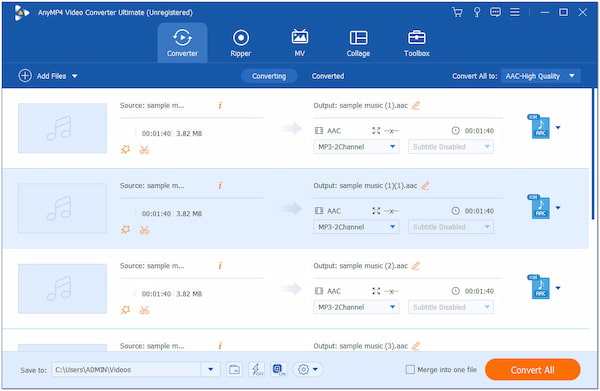Expand format arrow for sample music (1).aac

[x=558, y=127]
